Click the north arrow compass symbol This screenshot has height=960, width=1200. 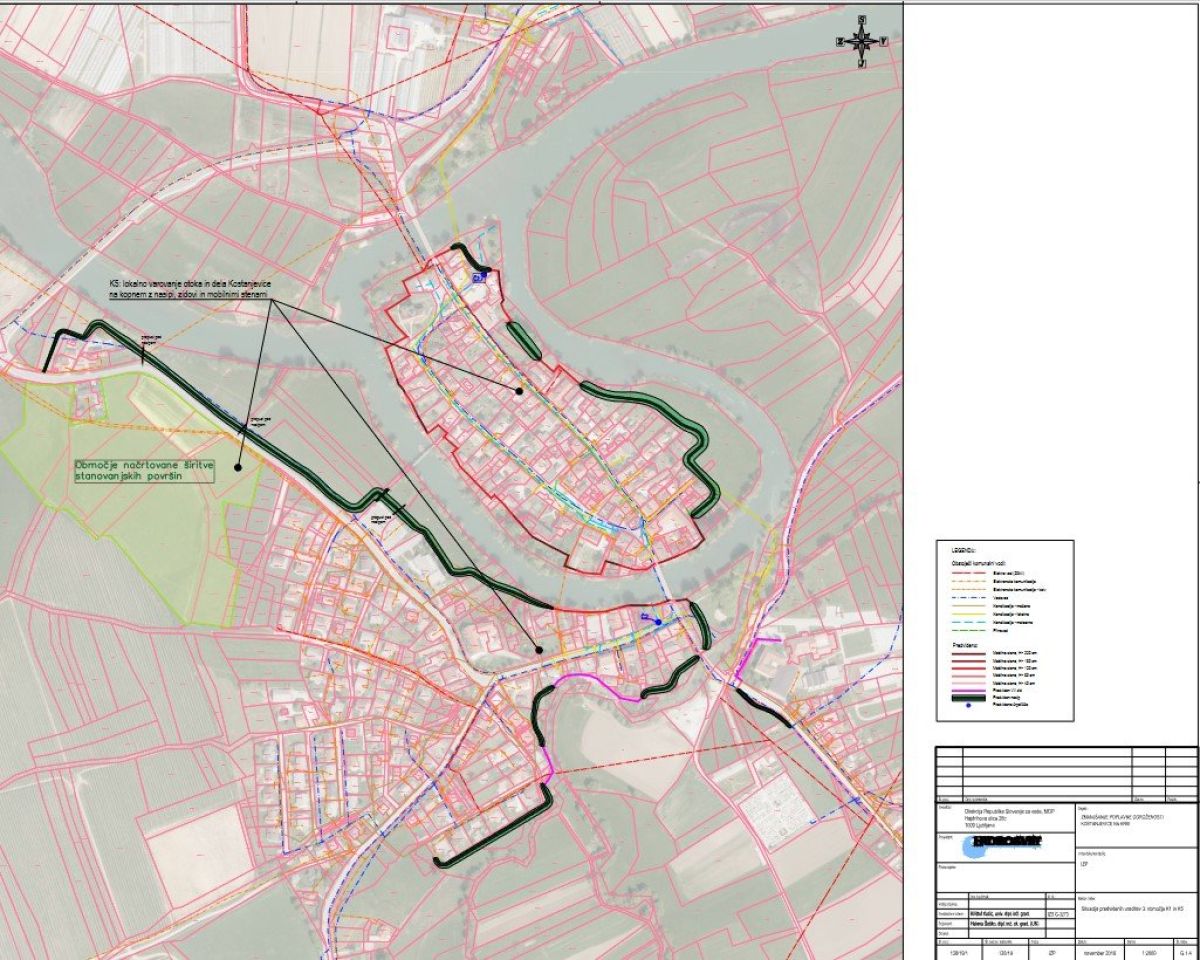coord(861,42)
